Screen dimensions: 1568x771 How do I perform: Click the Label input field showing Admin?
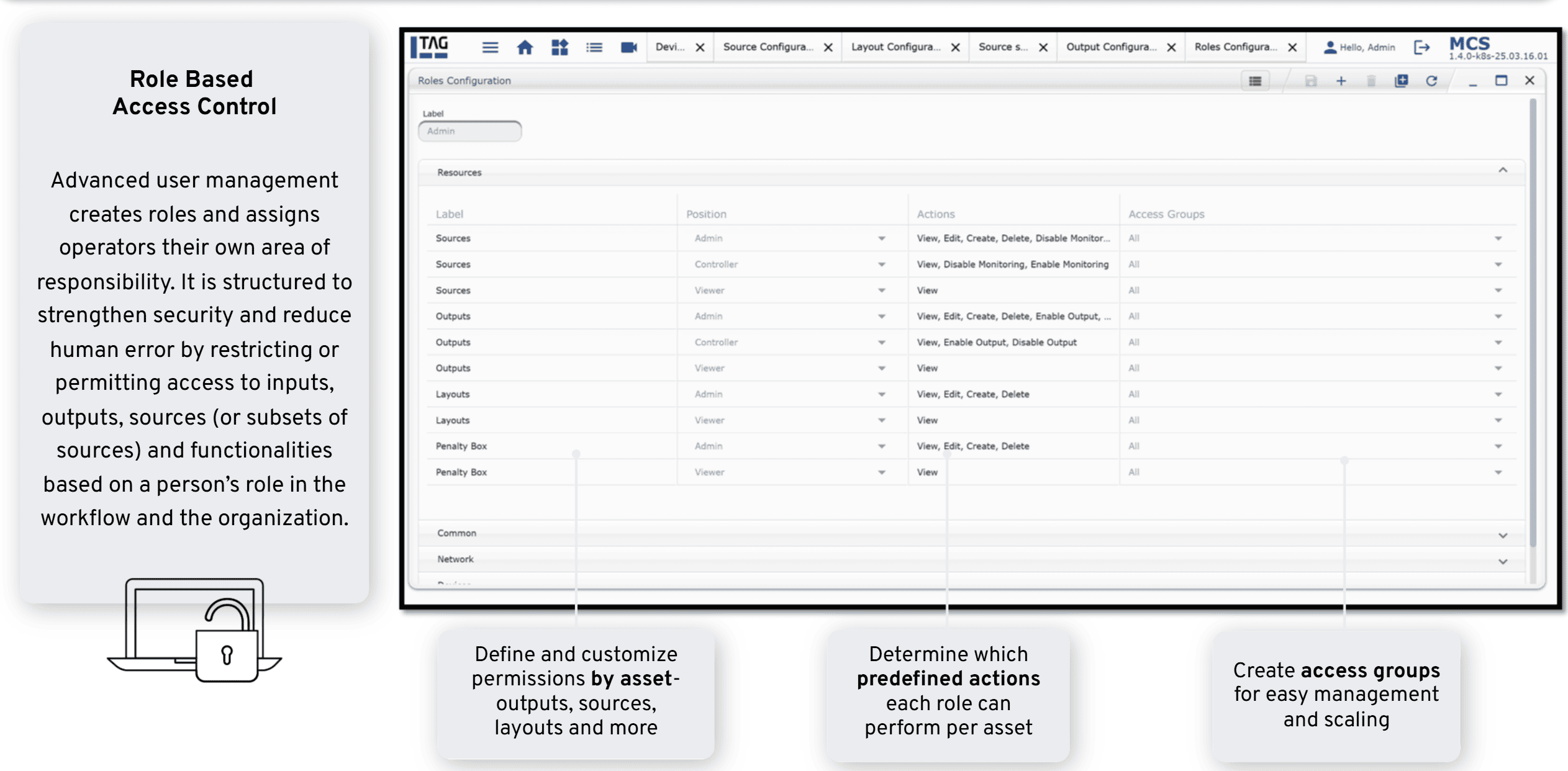469,131
